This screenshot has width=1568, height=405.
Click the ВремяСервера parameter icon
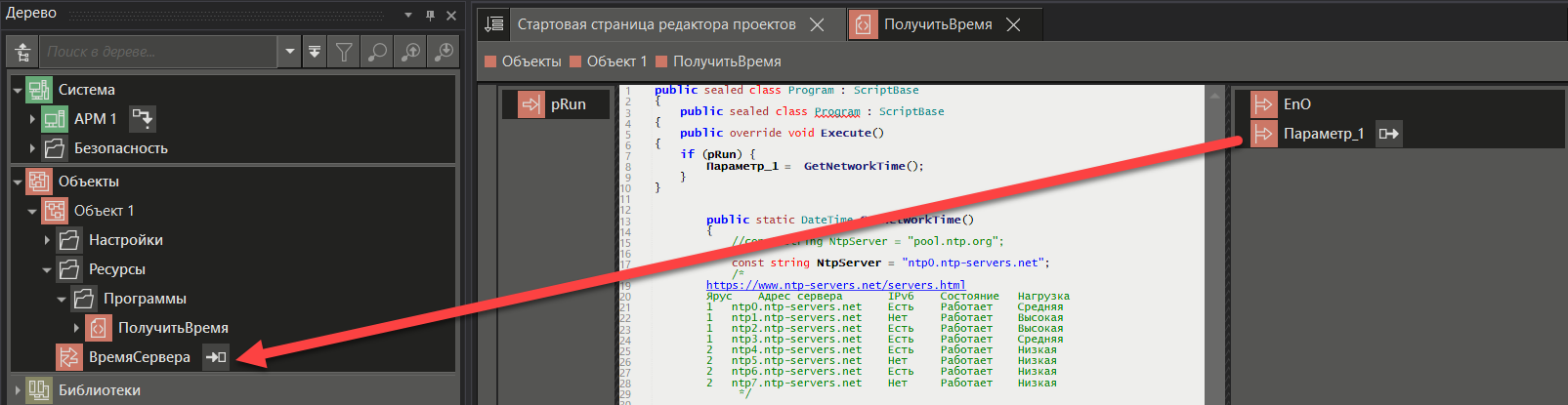coord(69,357)
